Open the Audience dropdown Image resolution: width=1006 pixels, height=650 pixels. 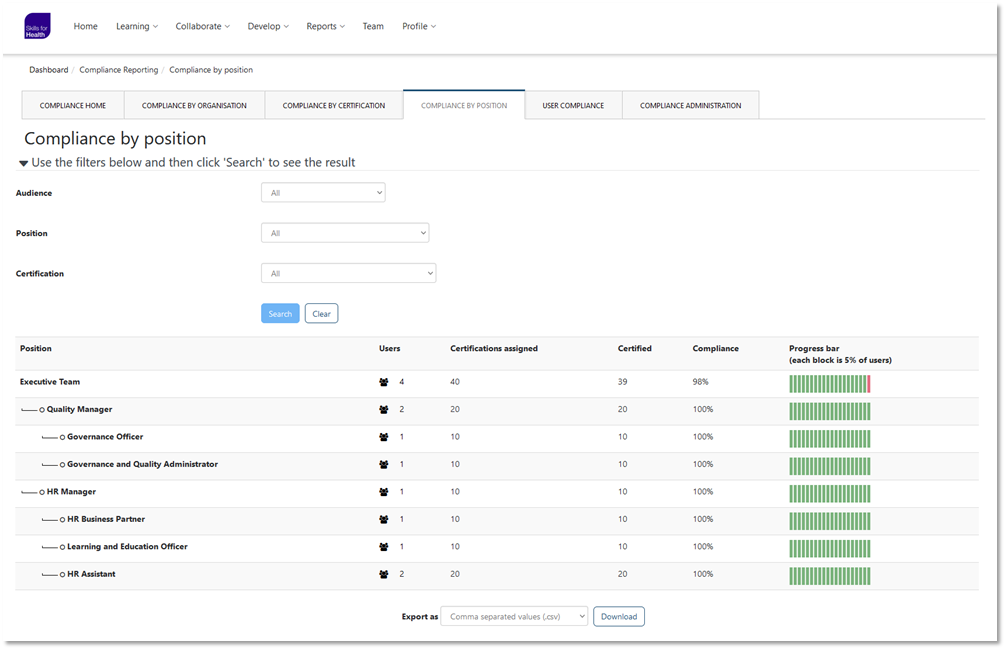[x=323, y=192]
